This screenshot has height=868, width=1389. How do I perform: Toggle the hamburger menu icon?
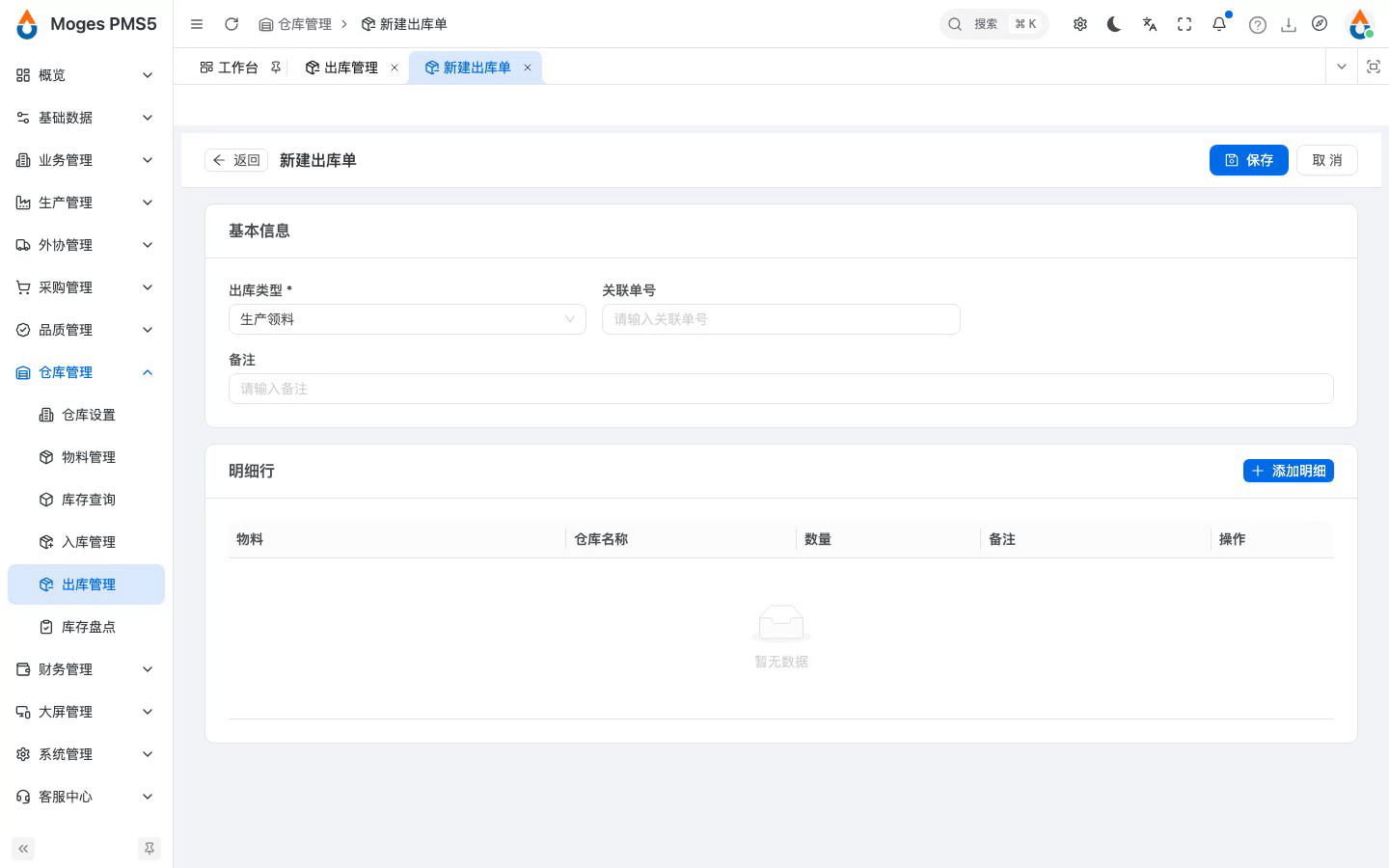point(197,24)
